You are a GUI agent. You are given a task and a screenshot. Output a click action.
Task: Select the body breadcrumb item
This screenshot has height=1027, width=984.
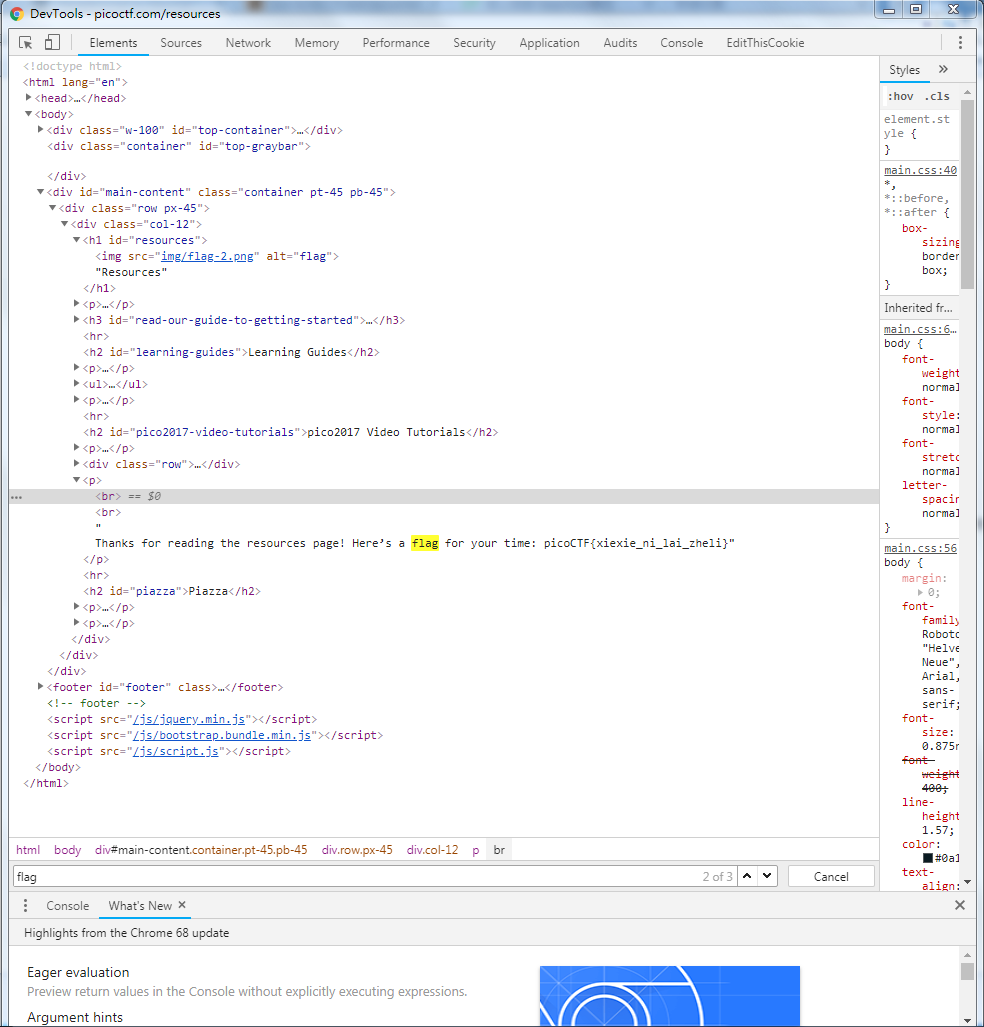pyautogui.click(x=67, y=850)
